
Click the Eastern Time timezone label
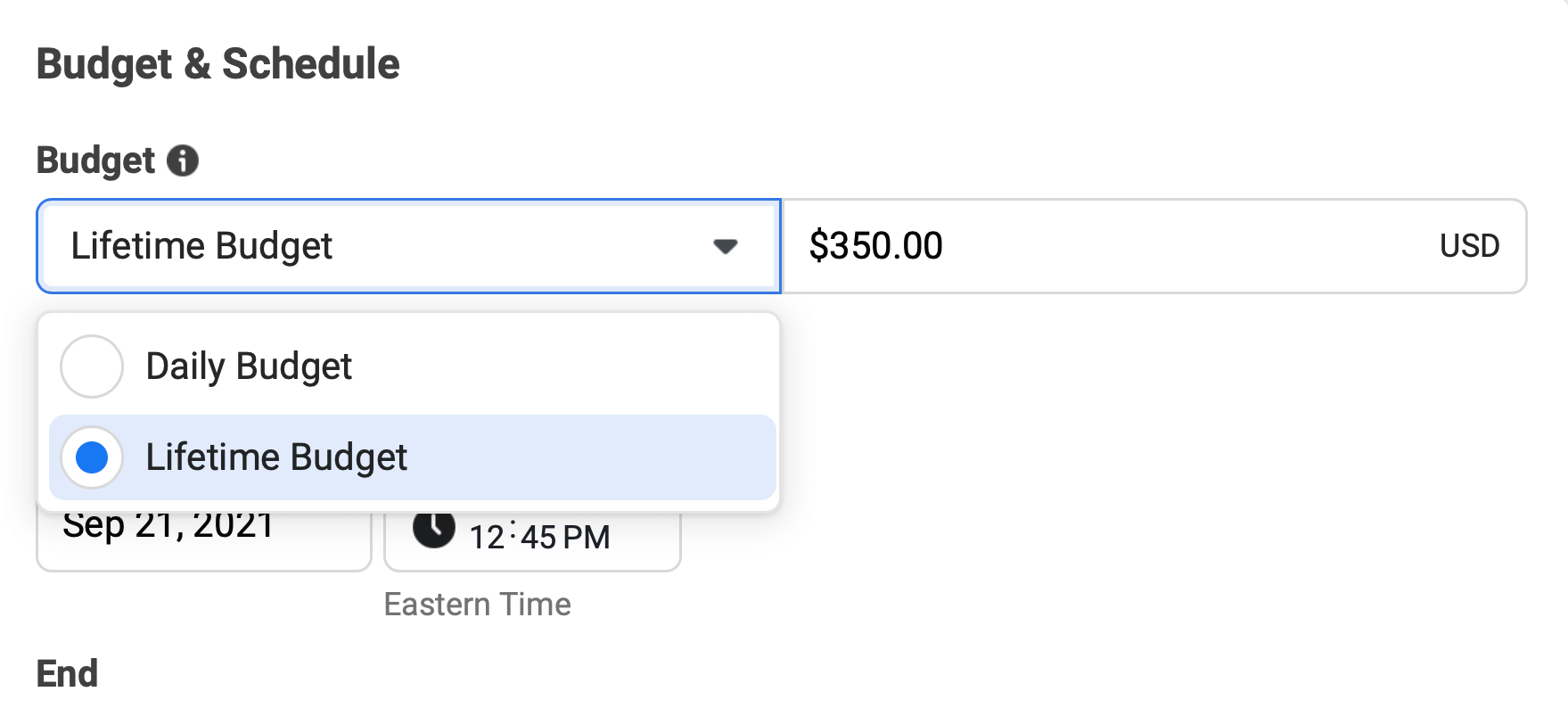(477, 605)
